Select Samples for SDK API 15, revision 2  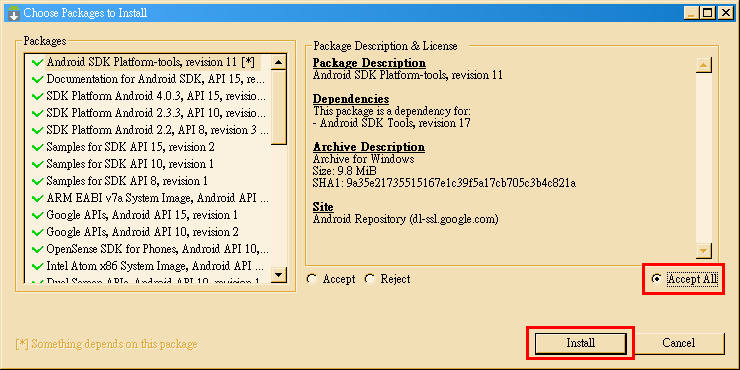tap(123, 147)
